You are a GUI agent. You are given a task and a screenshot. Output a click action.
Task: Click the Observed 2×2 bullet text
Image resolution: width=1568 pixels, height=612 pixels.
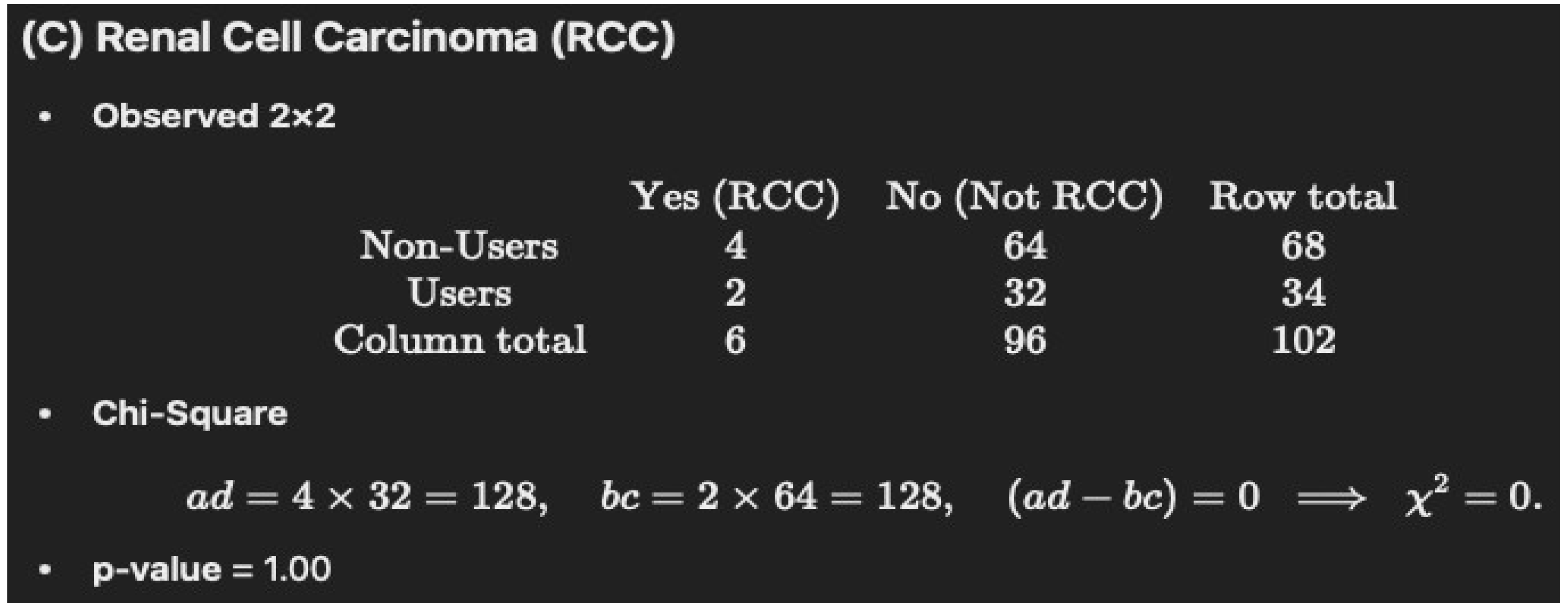point(214,116)
